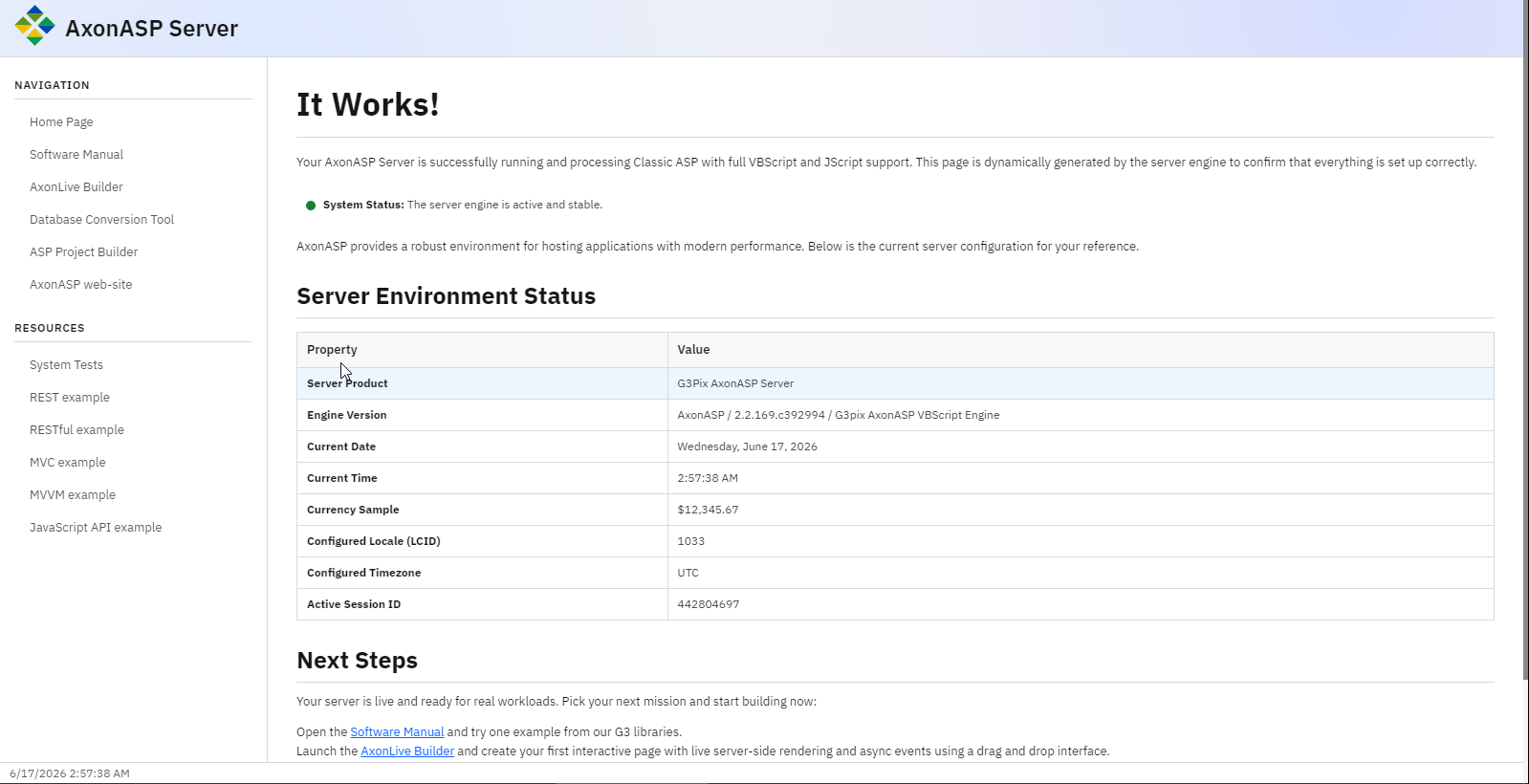Click the Server Environment Status heading
Viewport: 1529px width, 784px height.
(x=446, y=296)
